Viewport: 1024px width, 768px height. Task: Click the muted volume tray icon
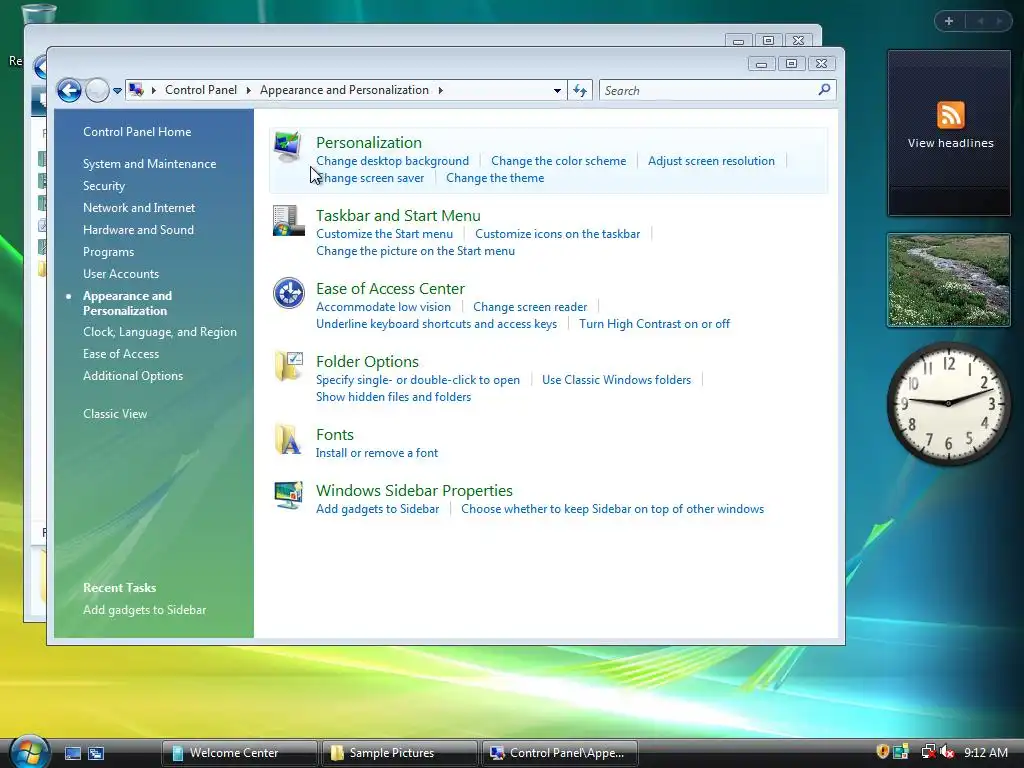[947, 752]
